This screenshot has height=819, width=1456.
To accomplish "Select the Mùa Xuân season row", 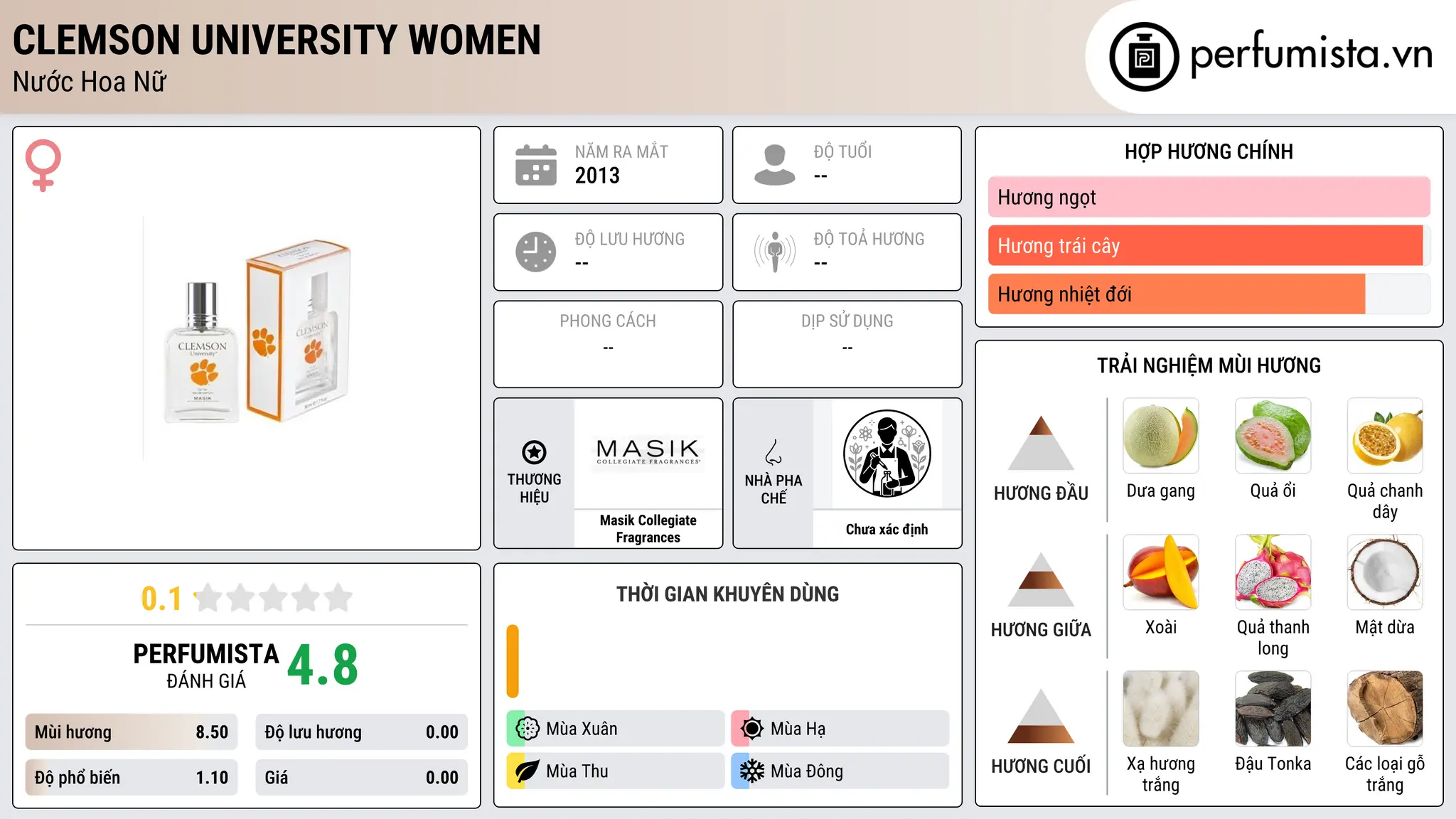I will pos(615,729).
